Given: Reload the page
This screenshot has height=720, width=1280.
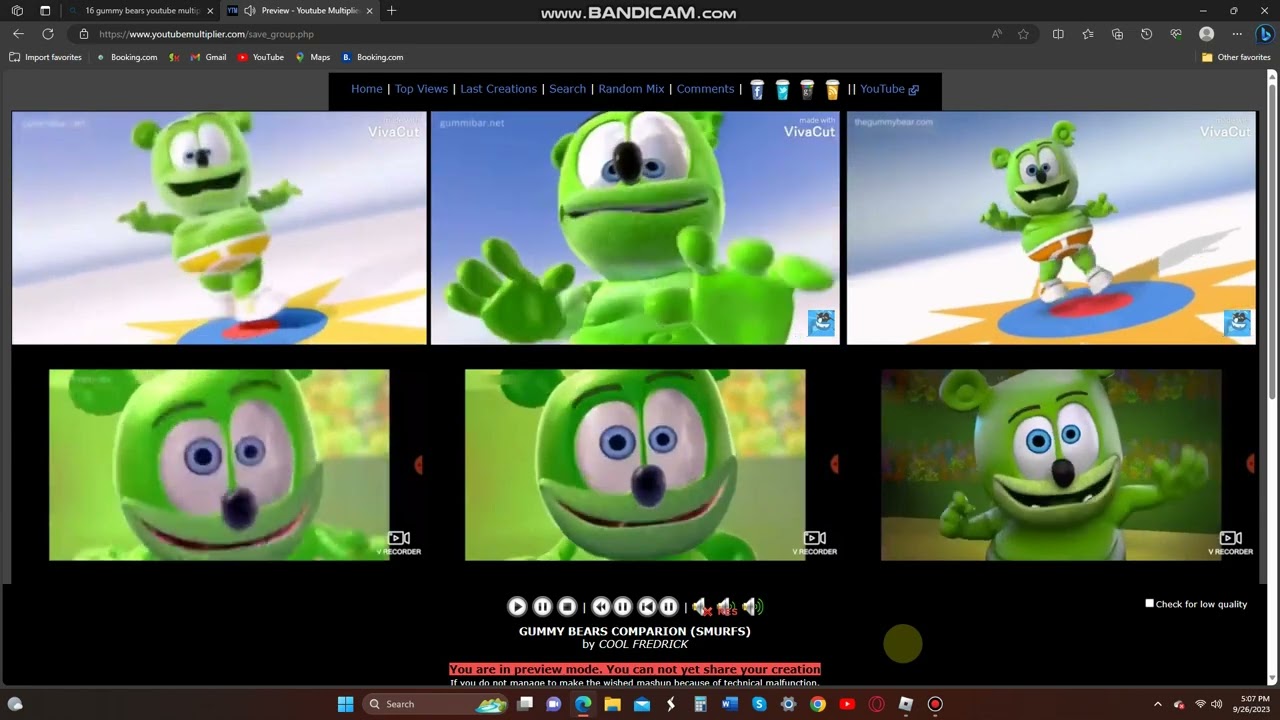Looking at the screenshot, I should click(47, 34).
